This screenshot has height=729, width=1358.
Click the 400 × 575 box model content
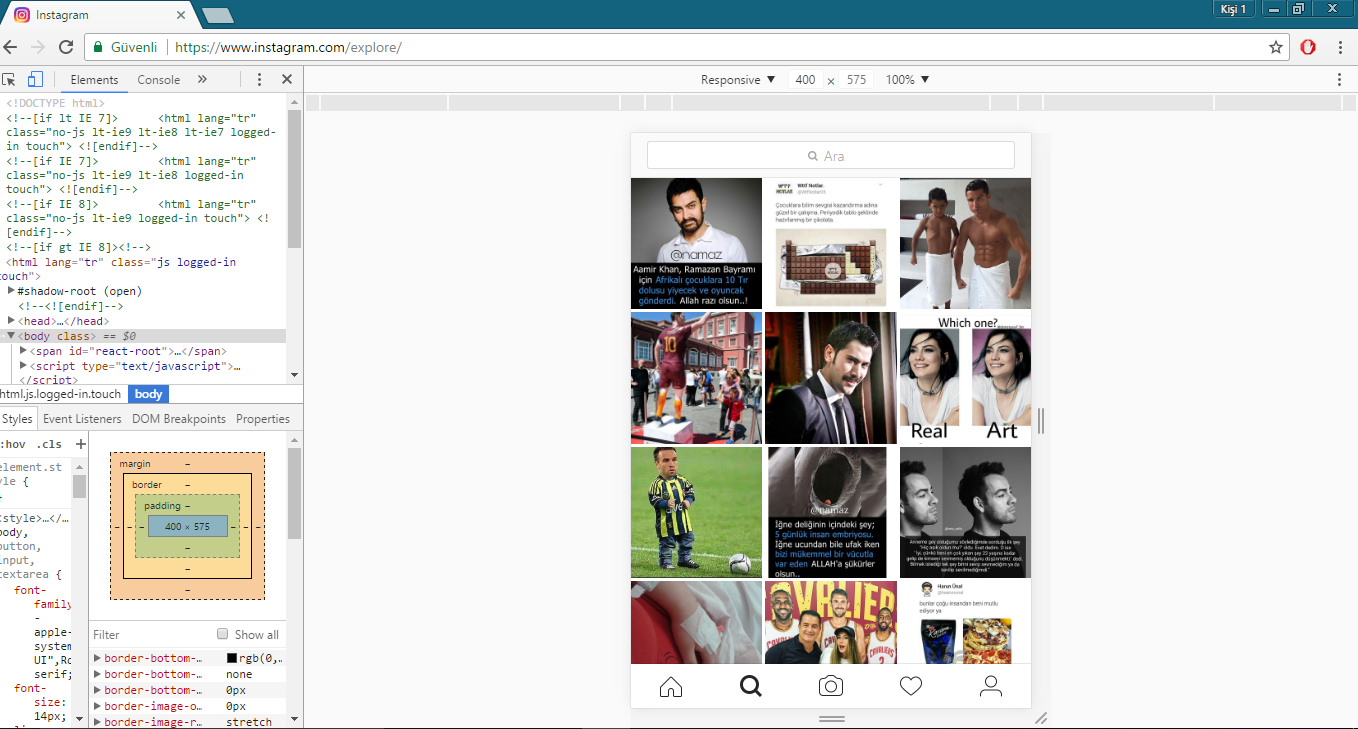click(x=188, y=526)
